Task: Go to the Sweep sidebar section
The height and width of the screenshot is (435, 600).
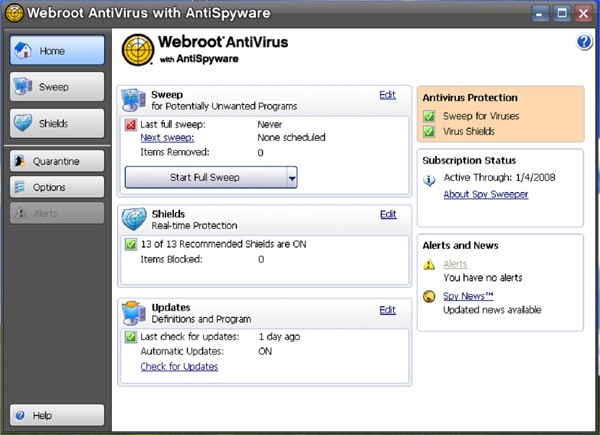Action: pos(57,87)
